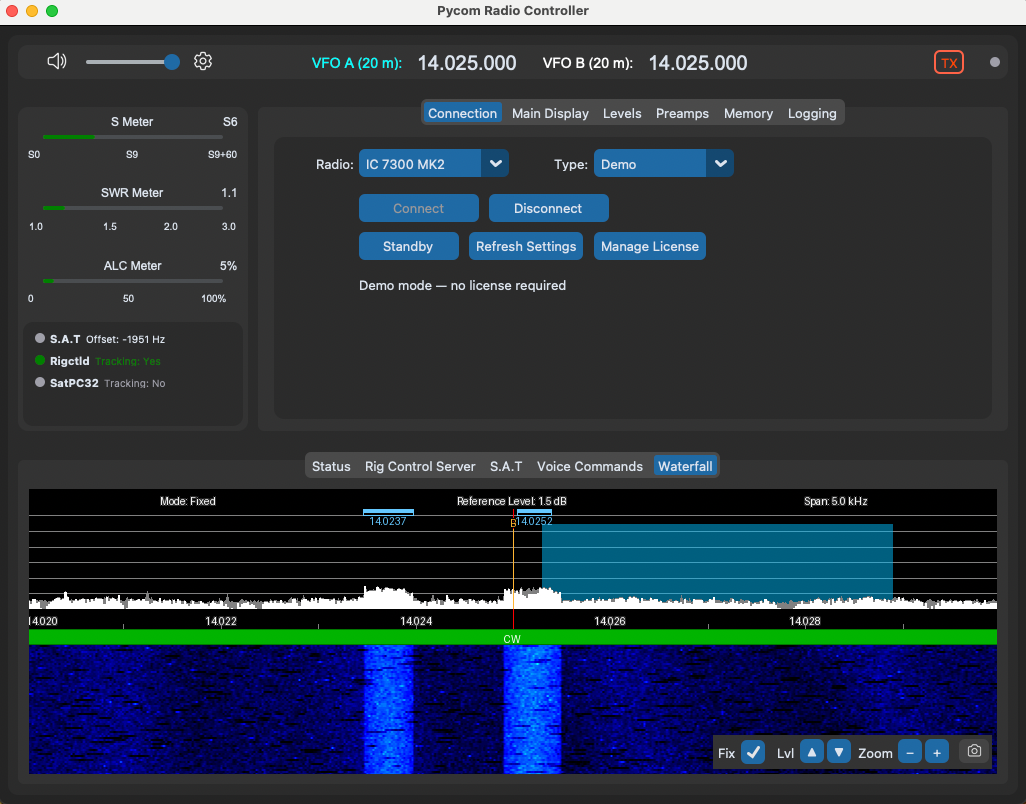The image size is (1026, 804).
Task: Open Manage License
Action: 650,246
